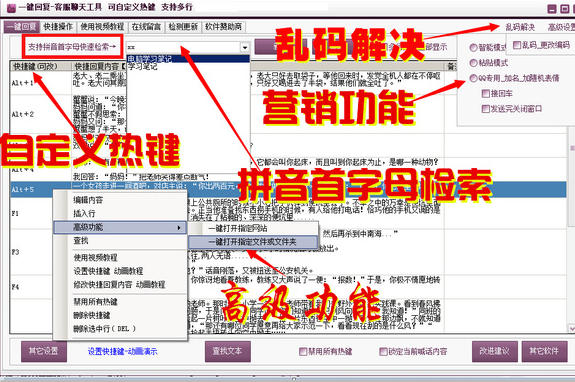The width and height of the screenshot is (575, 382).
Task: Click the submenu arrow beside 高级功能
Action: coord(179,228)
